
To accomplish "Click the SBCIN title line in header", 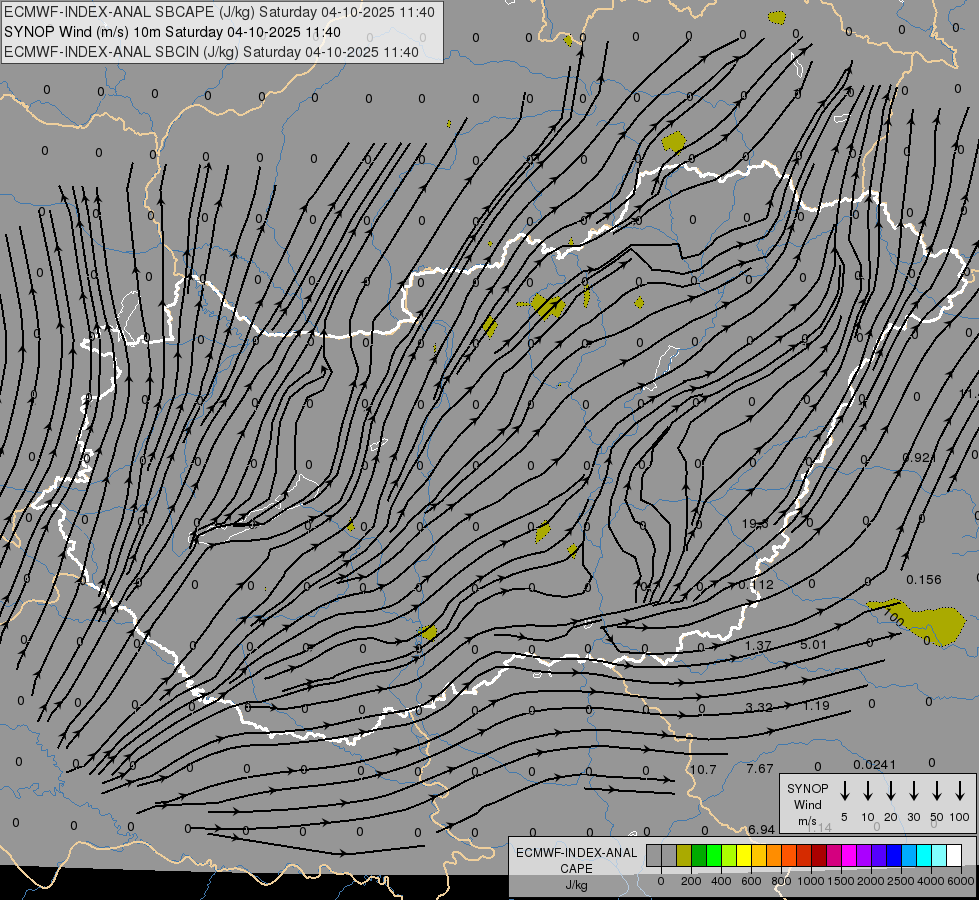I will pos(211,52).
